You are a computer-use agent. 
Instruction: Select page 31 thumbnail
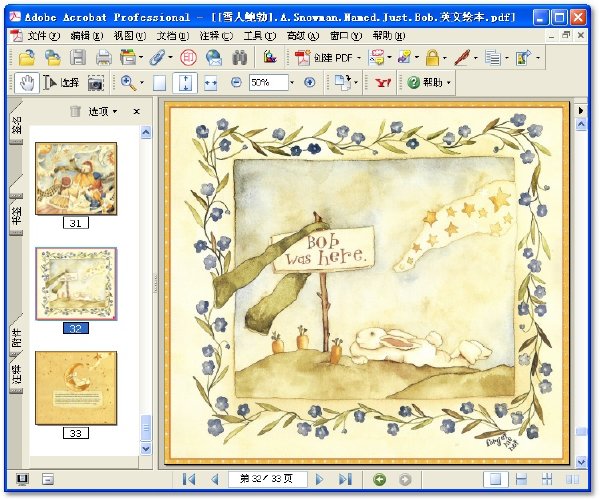pos(76,178)
